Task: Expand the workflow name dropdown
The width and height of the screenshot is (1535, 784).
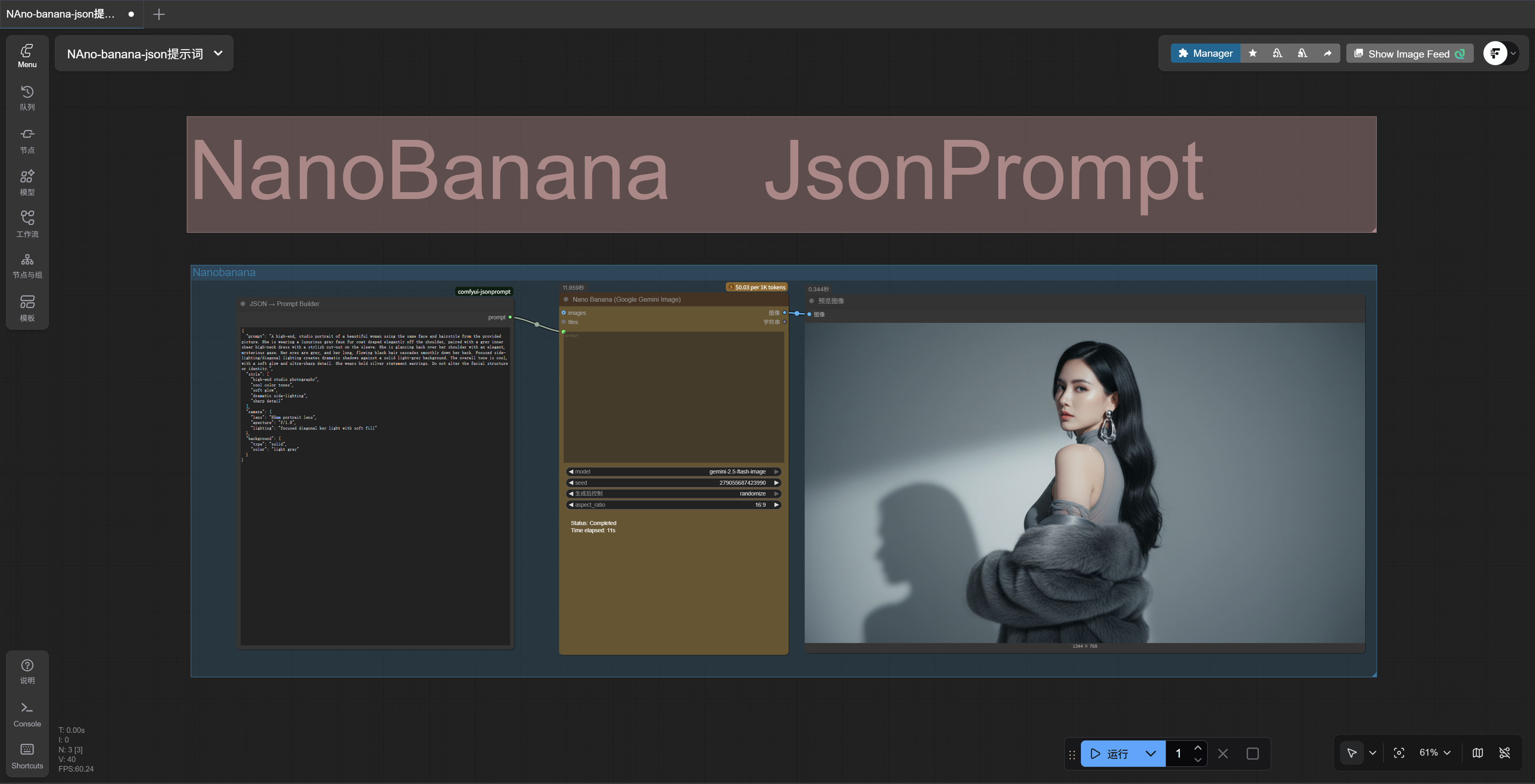Action: [218, 54]
